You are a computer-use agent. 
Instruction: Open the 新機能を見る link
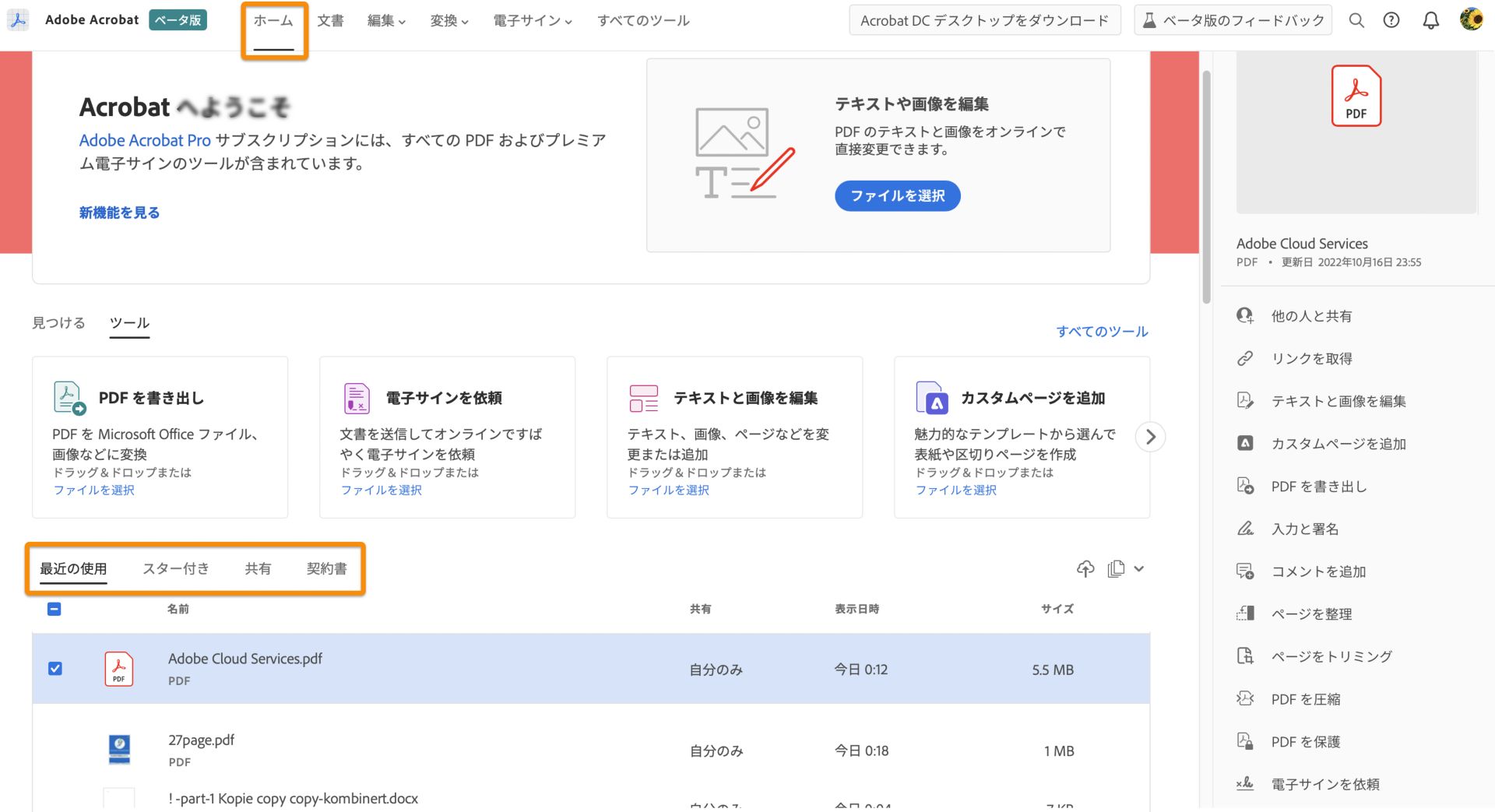(x=119, y=213)
